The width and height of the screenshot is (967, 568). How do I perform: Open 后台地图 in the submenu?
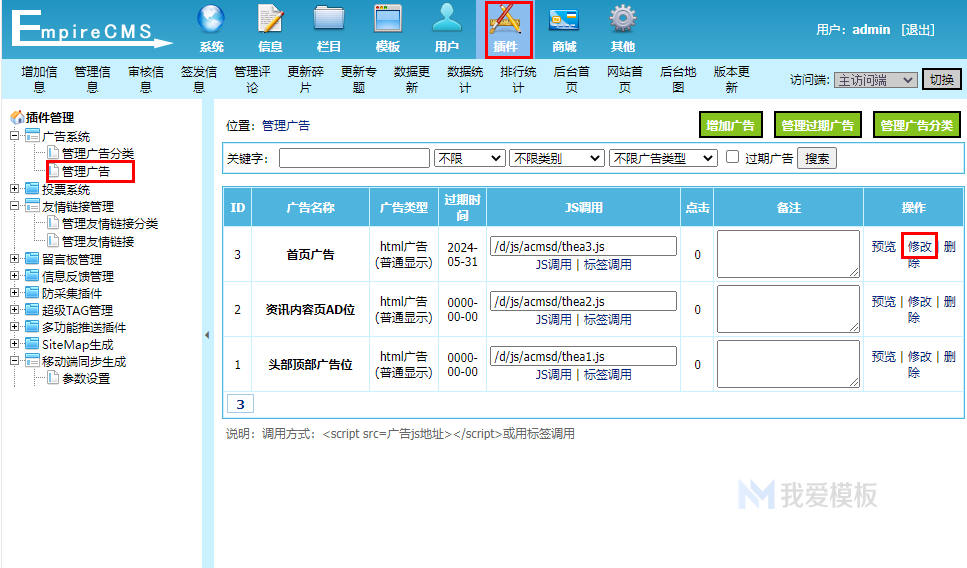tap(678, 80)
